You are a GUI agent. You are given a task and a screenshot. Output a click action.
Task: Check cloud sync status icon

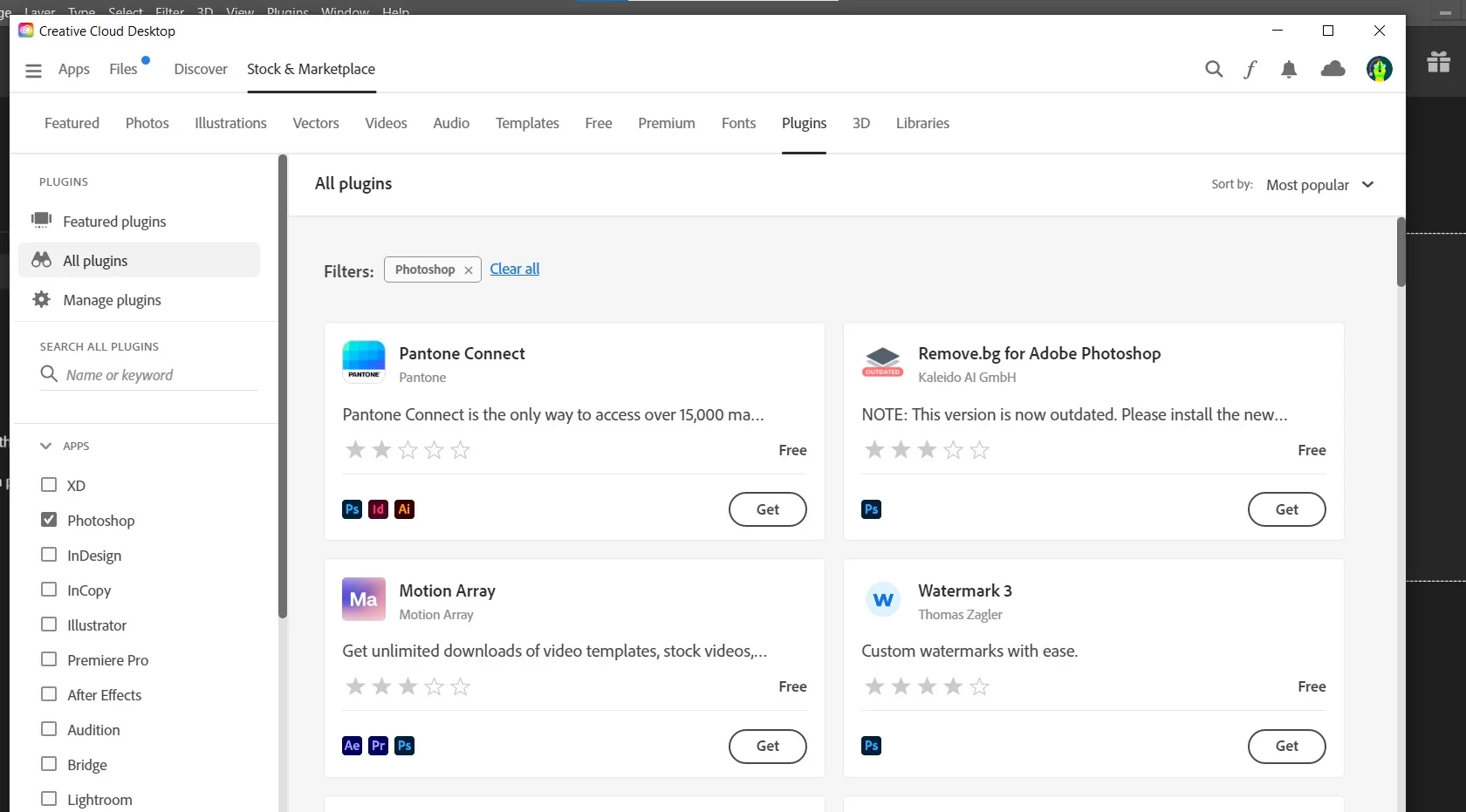tap(1333, 68)
